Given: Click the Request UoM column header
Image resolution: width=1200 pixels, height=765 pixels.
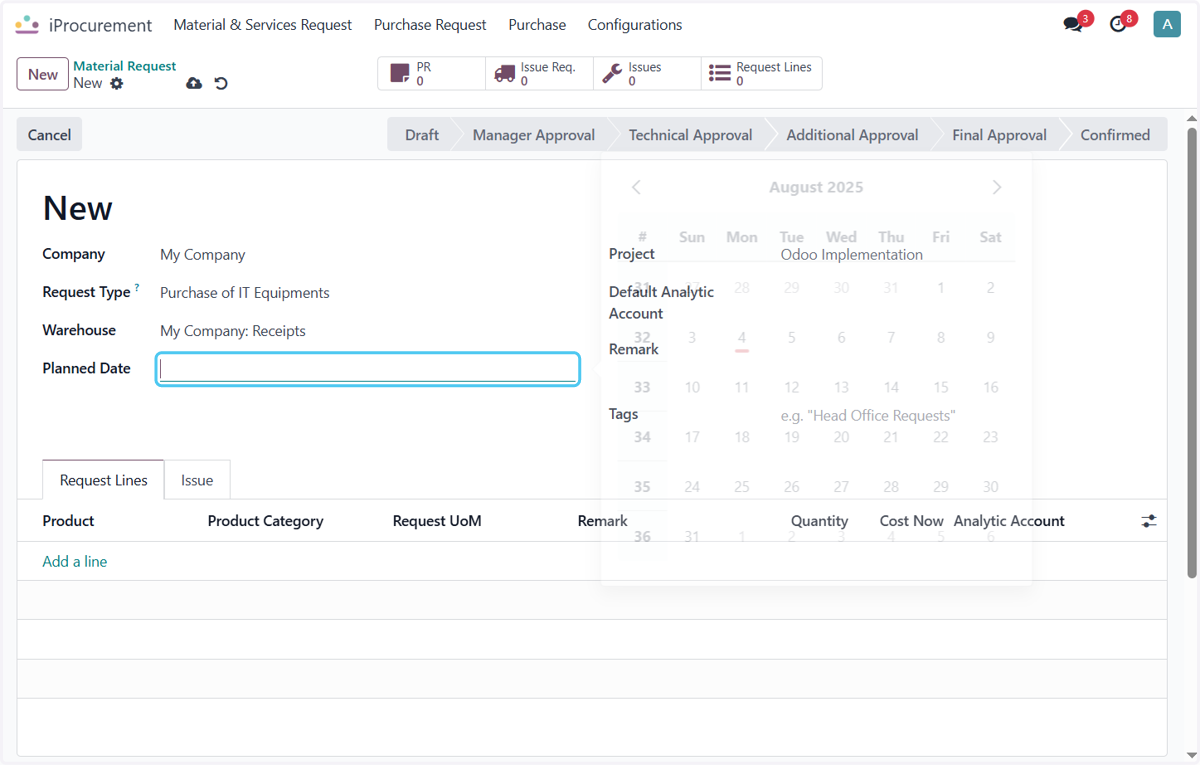Looking at the screenshot, I should (x=437, y=521).
